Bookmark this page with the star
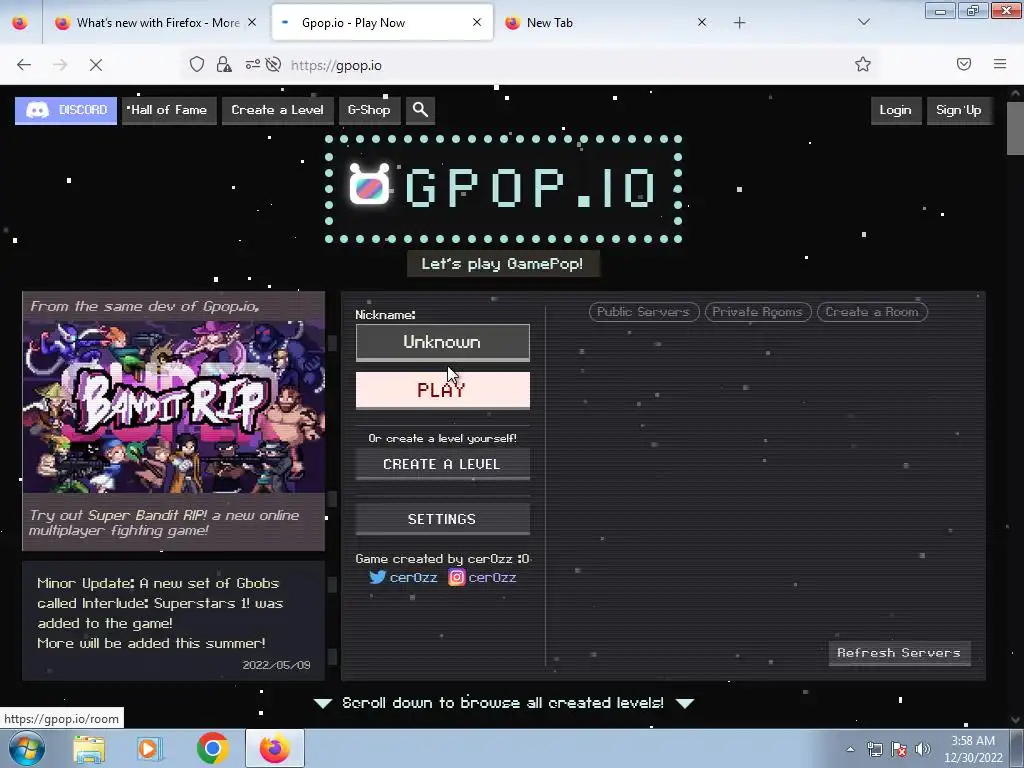Viewport: 1024px width, 768px height. coord(863,64)
